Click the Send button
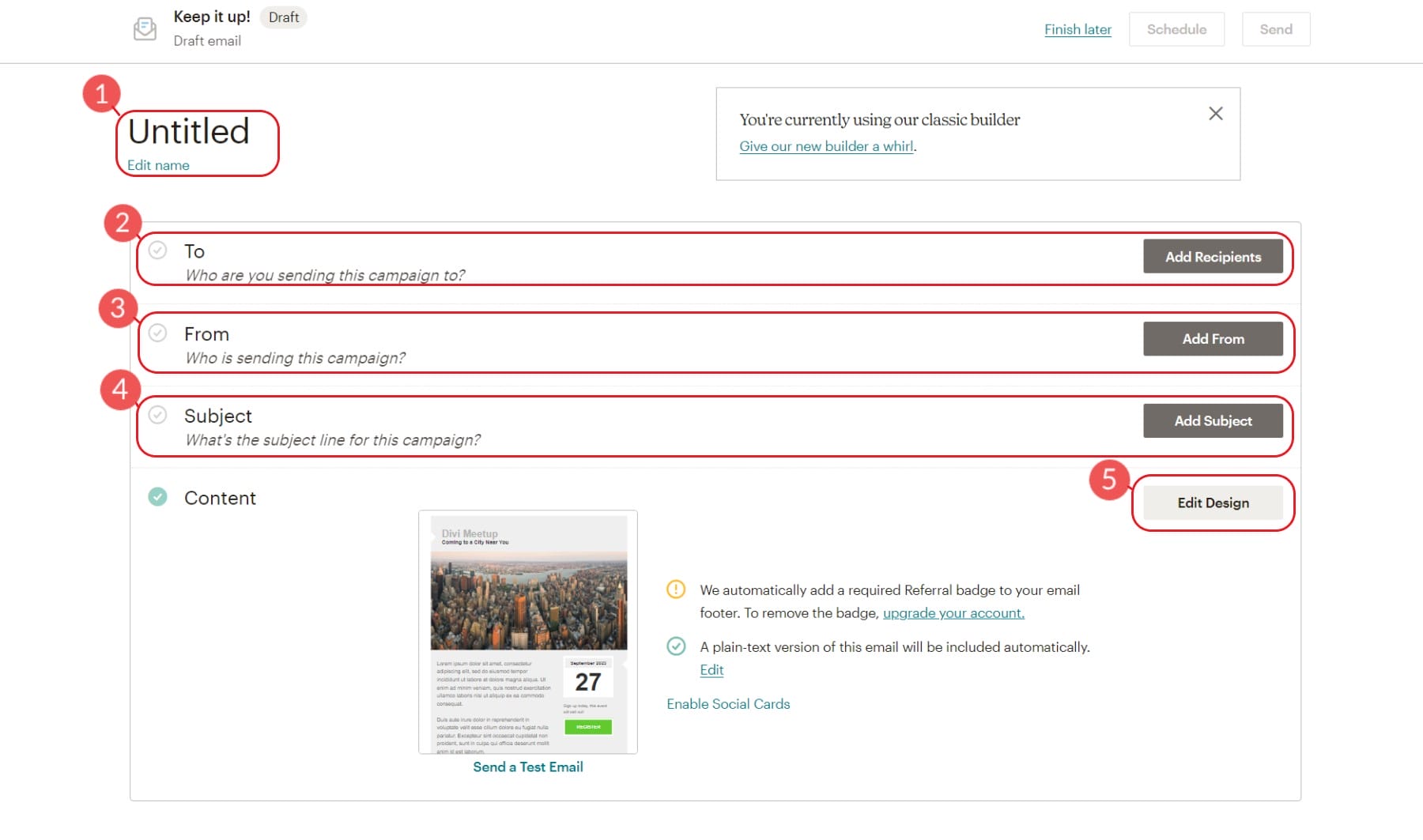1423x840 pixels. tap(1275, 28)
